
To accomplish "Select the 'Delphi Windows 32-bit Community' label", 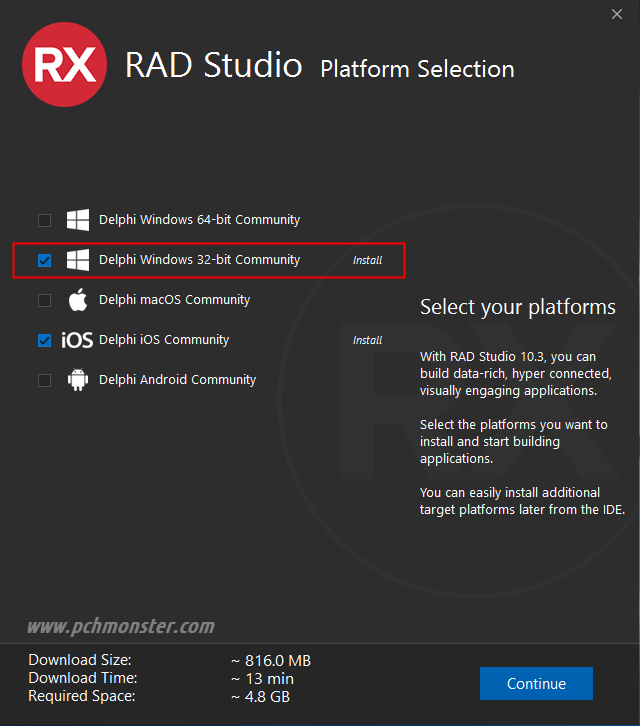I will [x=200, y=260].
